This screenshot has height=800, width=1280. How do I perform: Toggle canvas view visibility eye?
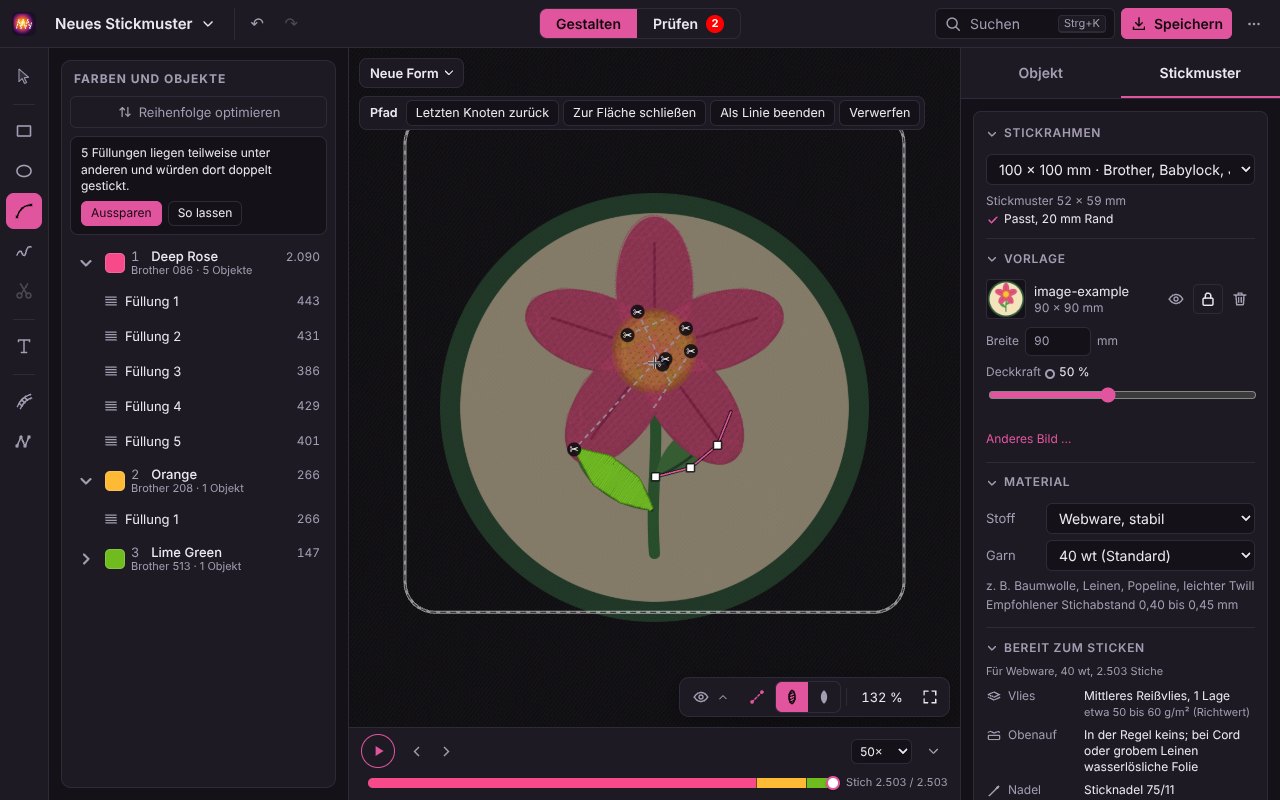pos(701,697)
